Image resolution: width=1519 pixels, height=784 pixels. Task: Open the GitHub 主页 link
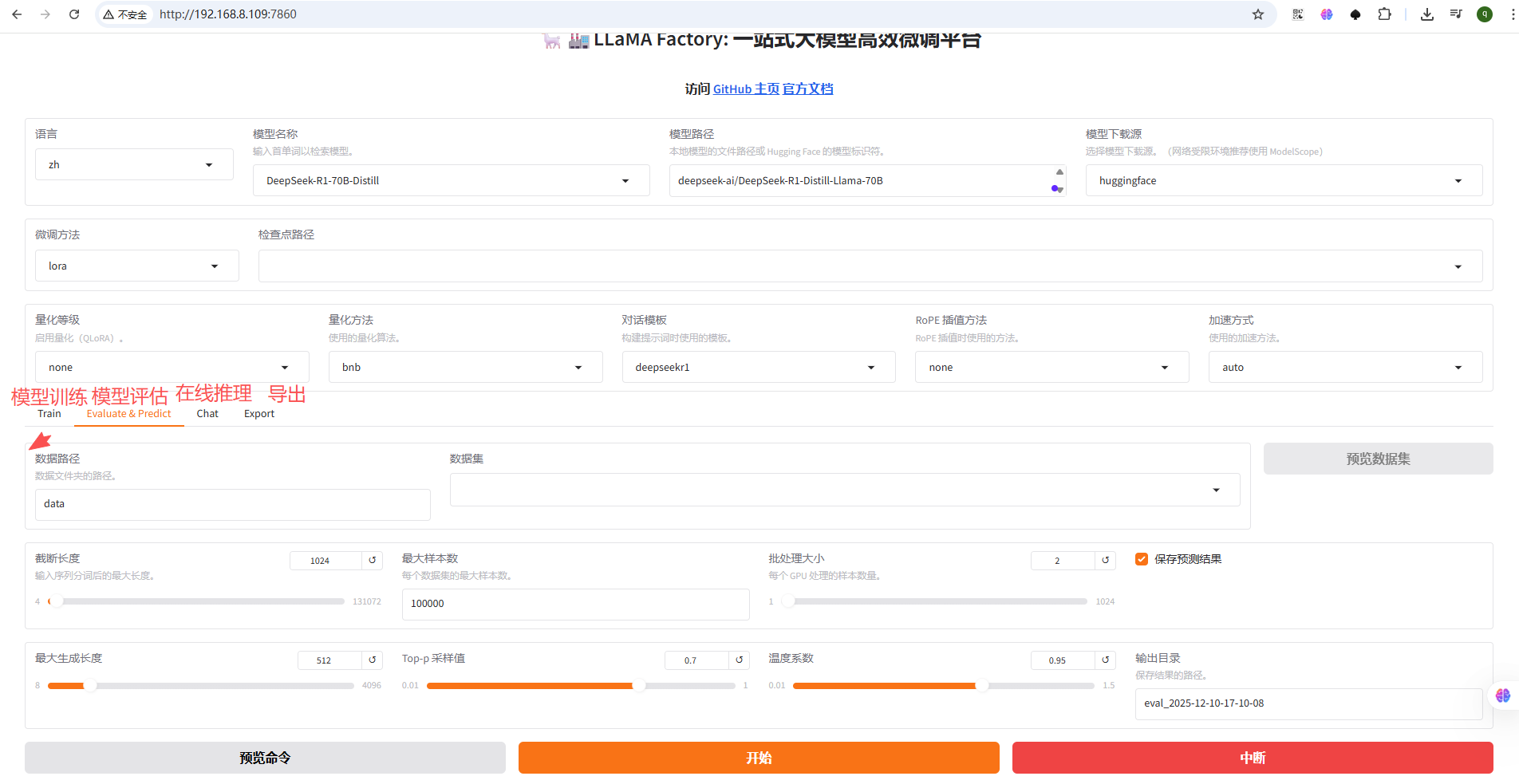pos(746,89)
